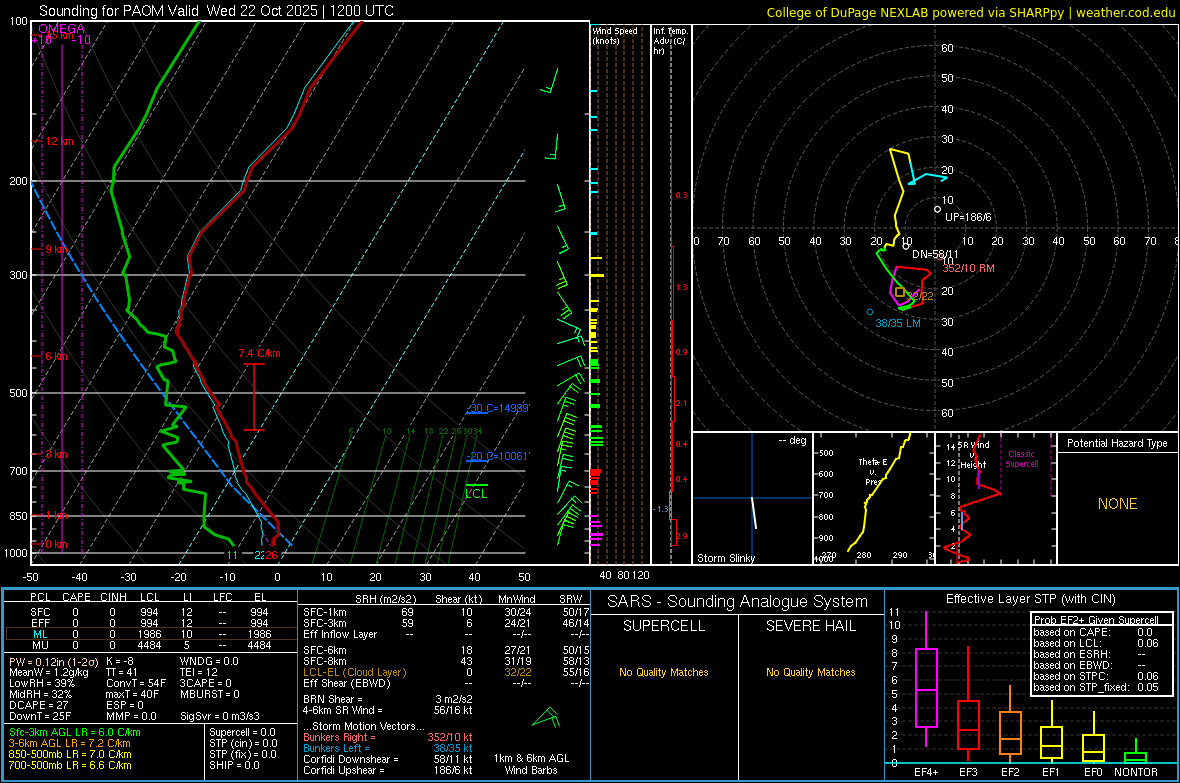Select No Quality Matches under SUPERCELL

tap(664, 672)
